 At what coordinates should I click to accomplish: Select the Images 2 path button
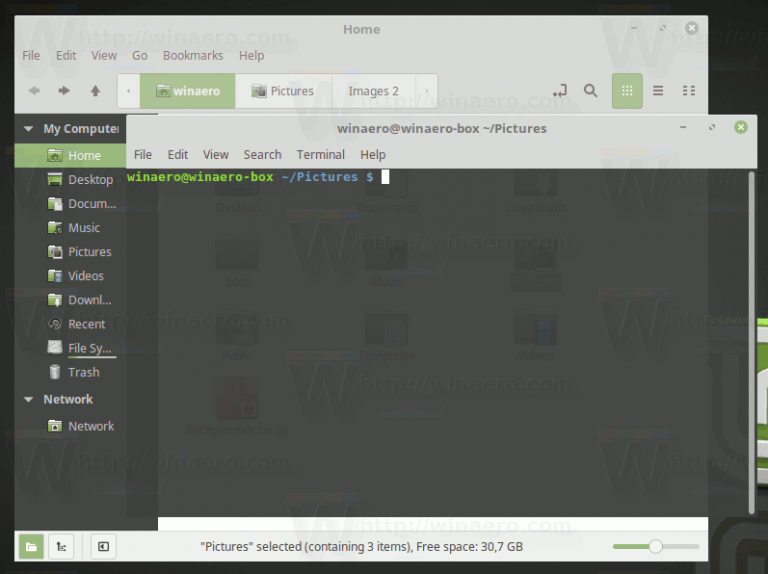coord(374,91)
